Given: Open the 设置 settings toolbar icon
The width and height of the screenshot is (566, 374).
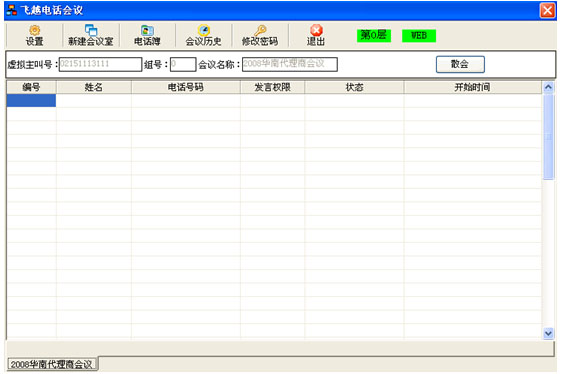Looking at the screenshot, I should pyautogui.click(x=35, y=36).
